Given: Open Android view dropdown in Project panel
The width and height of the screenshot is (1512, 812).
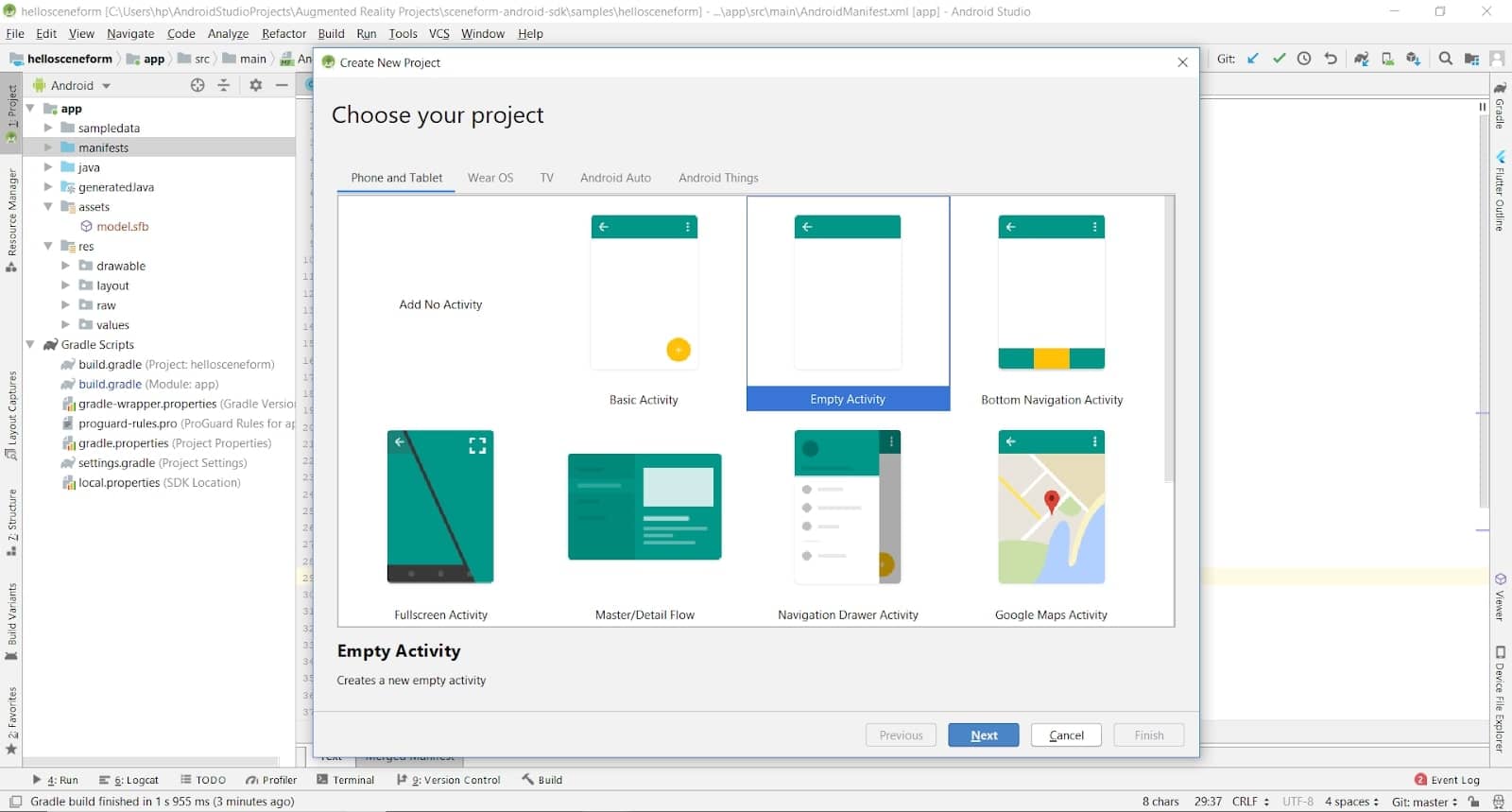Looking at the screenshot, I should pos(72,85).
